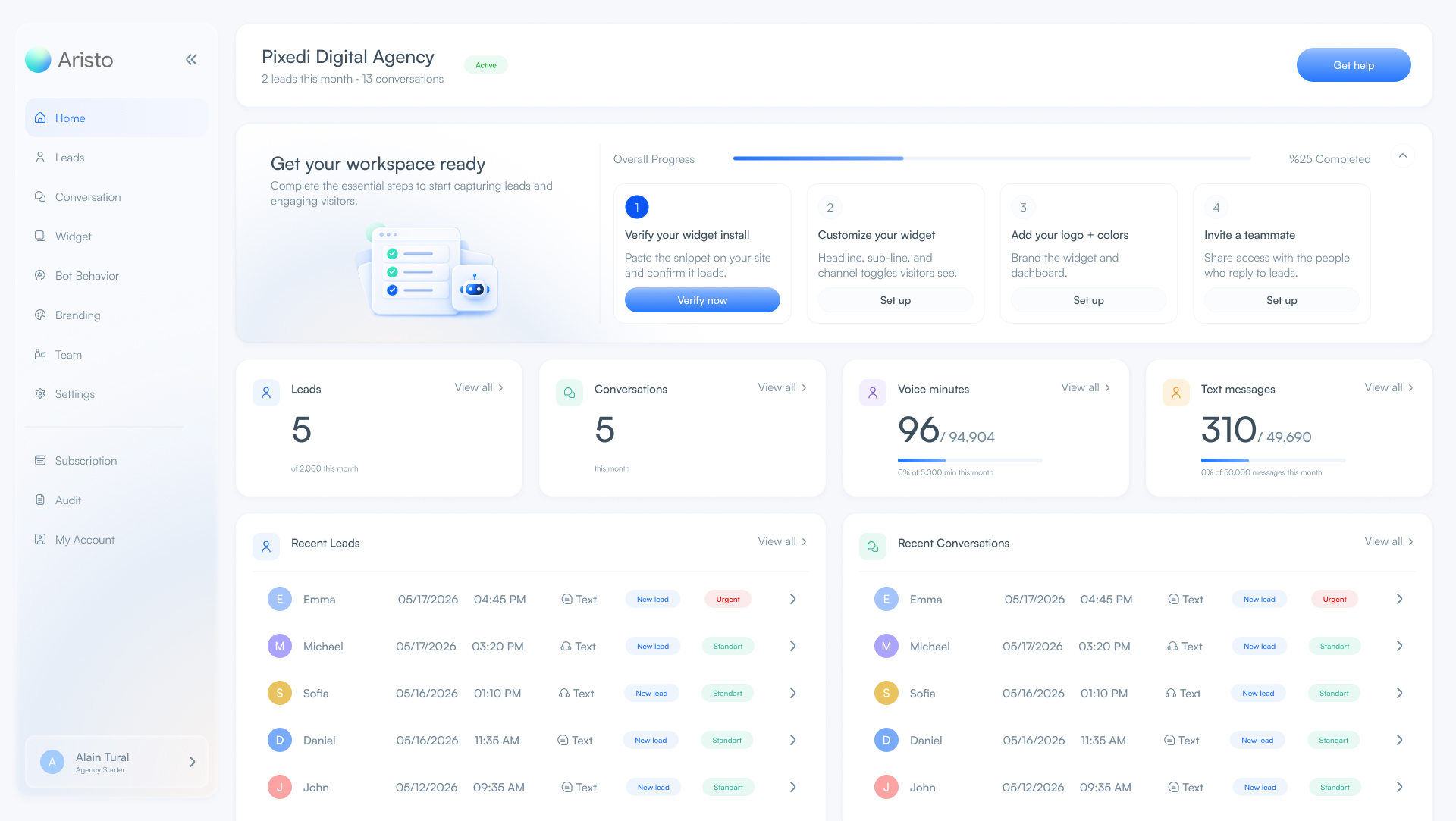Click Emma's avatar in Recent Leads
This screenshot has height=821, width=1456.
coord(280,600)
